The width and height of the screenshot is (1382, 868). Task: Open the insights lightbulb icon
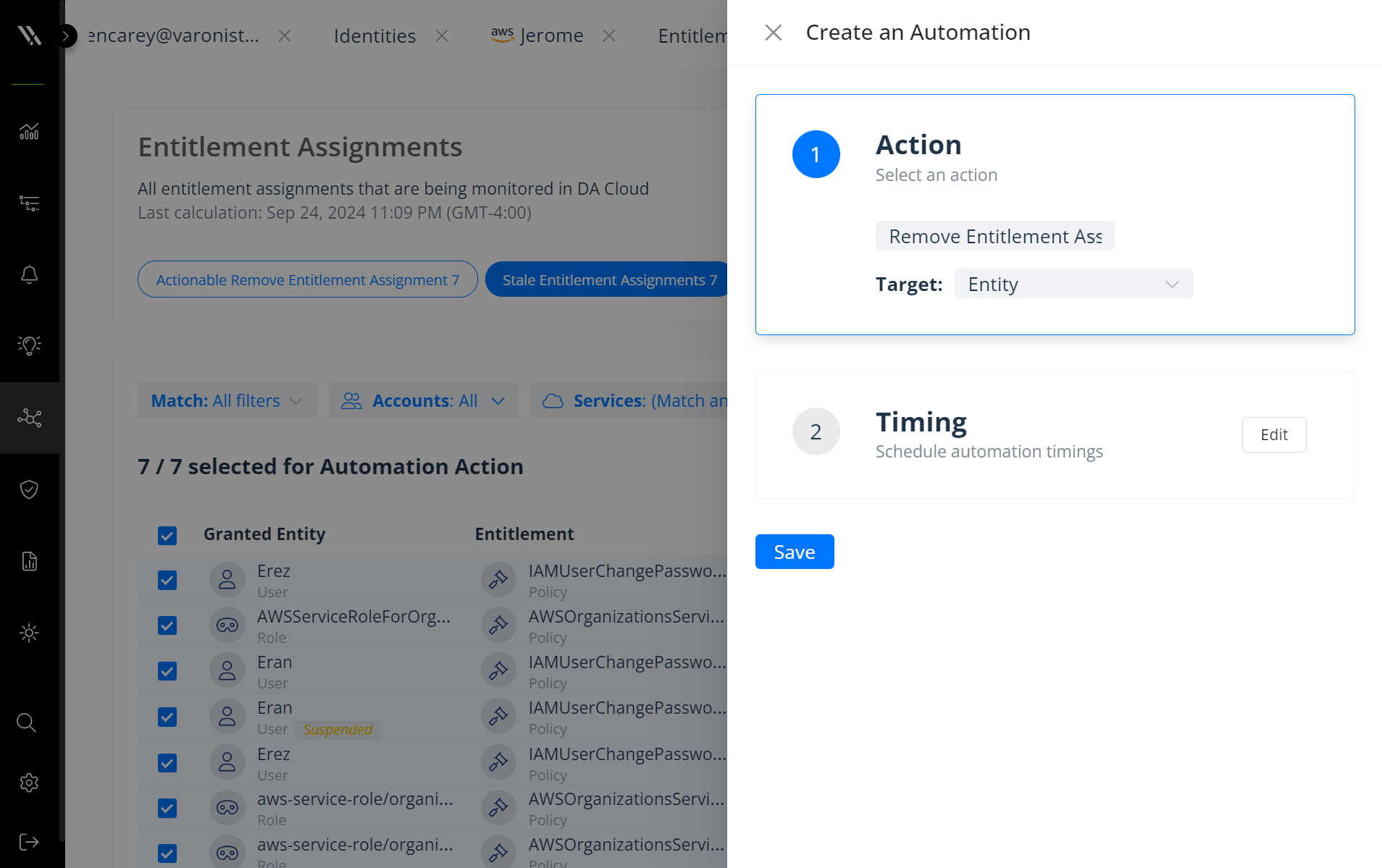[29, 345]
